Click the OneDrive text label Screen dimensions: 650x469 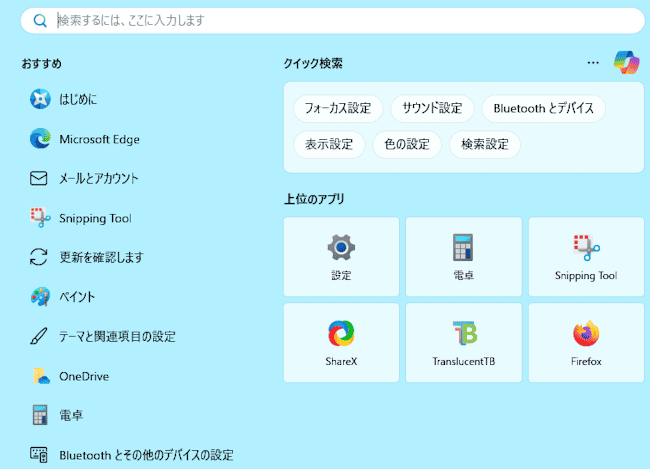click(84, 376)
